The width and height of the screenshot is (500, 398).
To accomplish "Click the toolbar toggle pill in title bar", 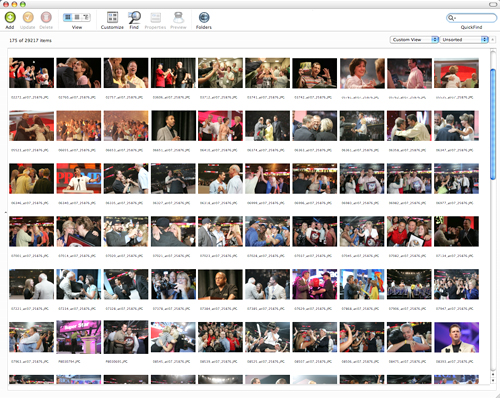I will coord(493,4).
